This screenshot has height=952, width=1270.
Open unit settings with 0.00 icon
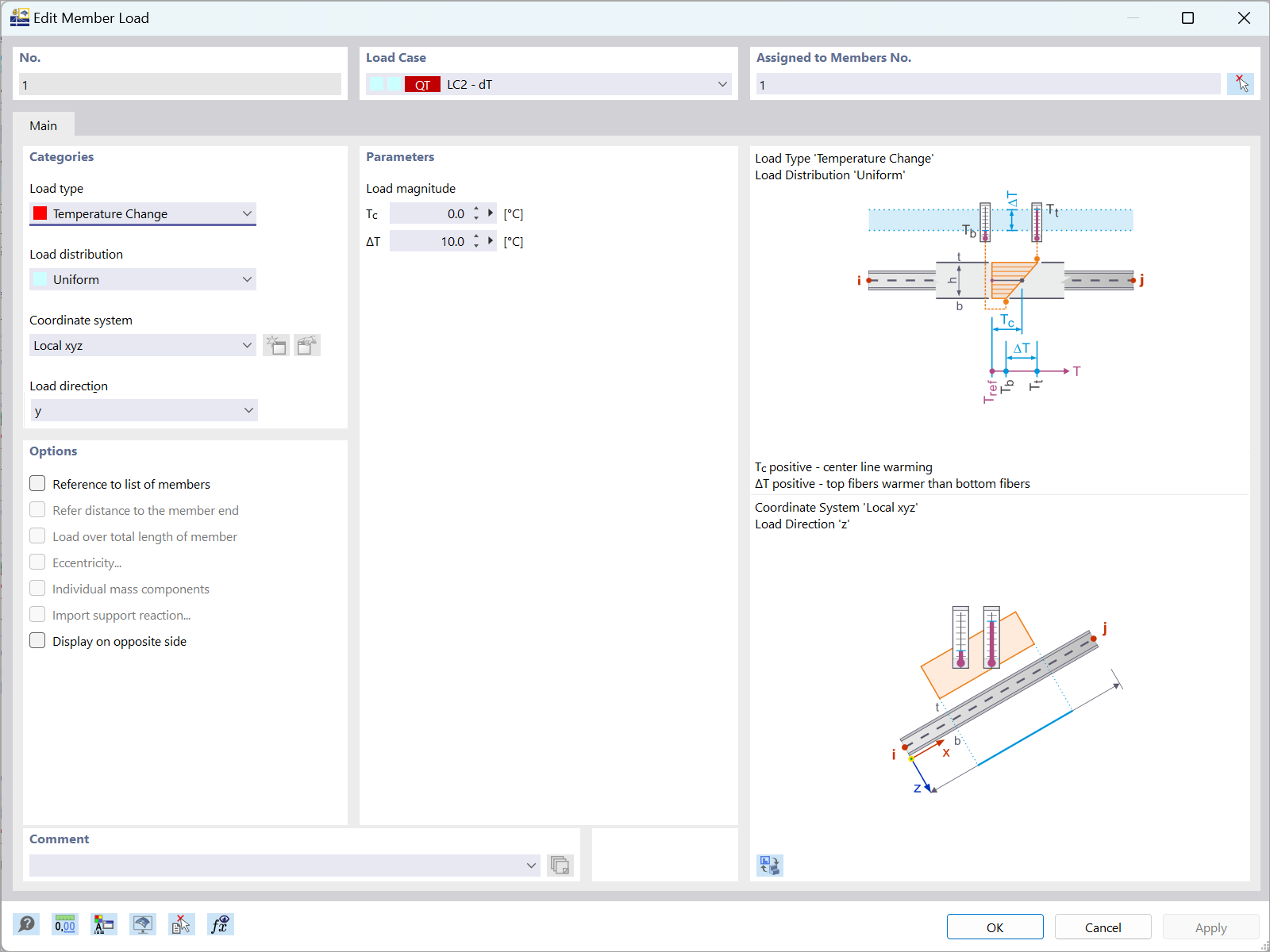64,923
